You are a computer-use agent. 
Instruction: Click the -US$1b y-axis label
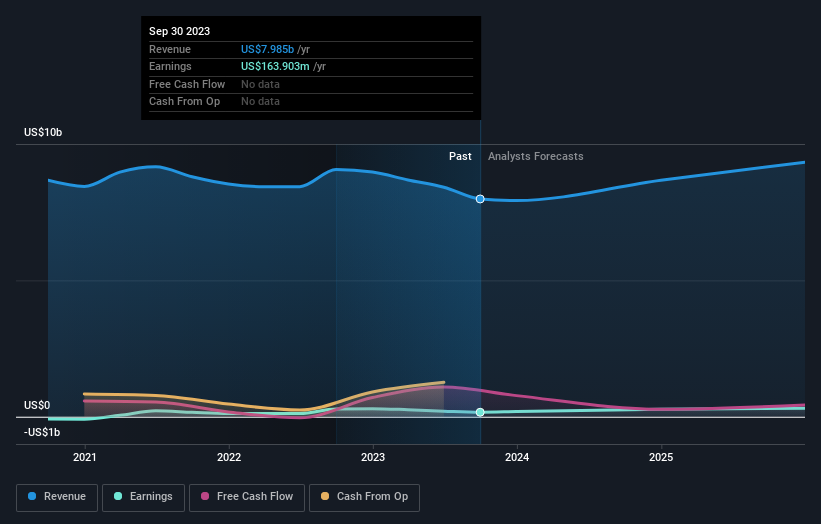(42, 432)
